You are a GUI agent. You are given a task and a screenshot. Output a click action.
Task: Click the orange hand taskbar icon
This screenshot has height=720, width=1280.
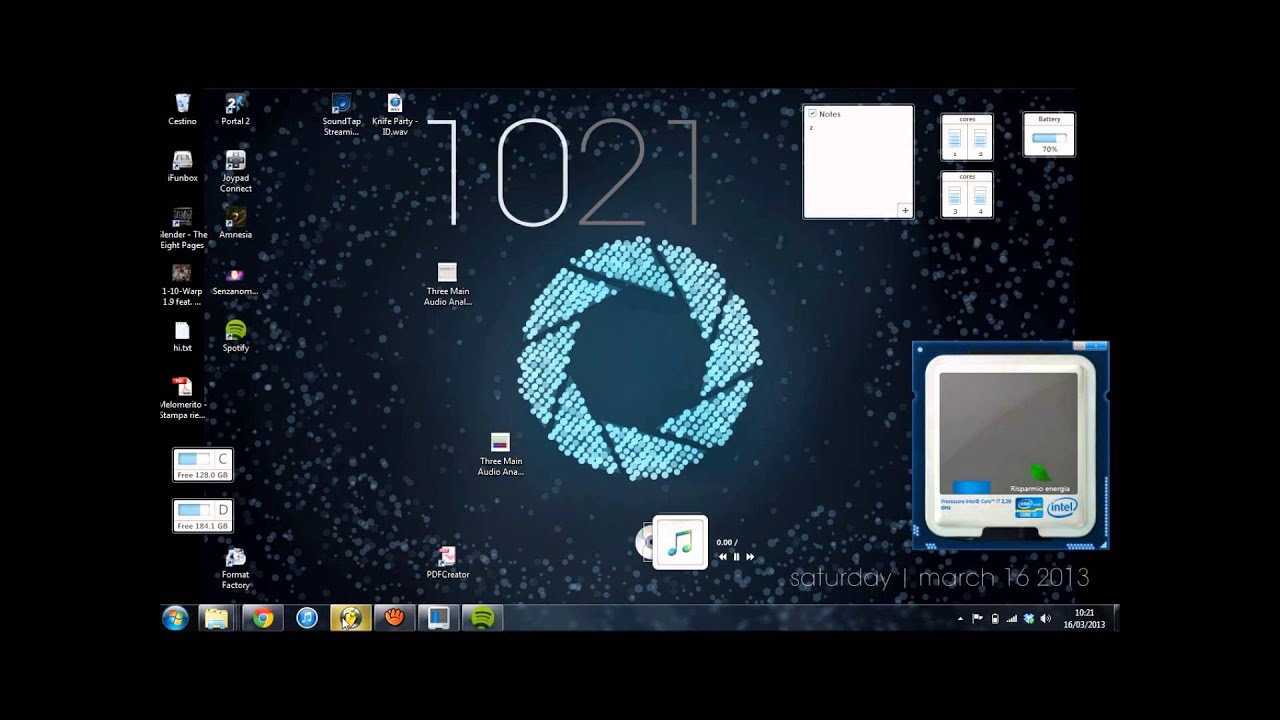tap(394, 619)
